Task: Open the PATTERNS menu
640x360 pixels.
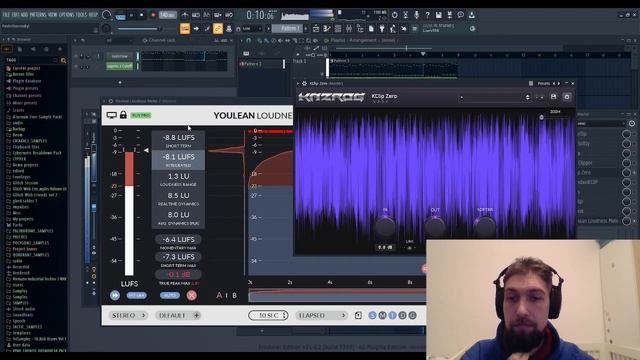Action: pos(38,15)
